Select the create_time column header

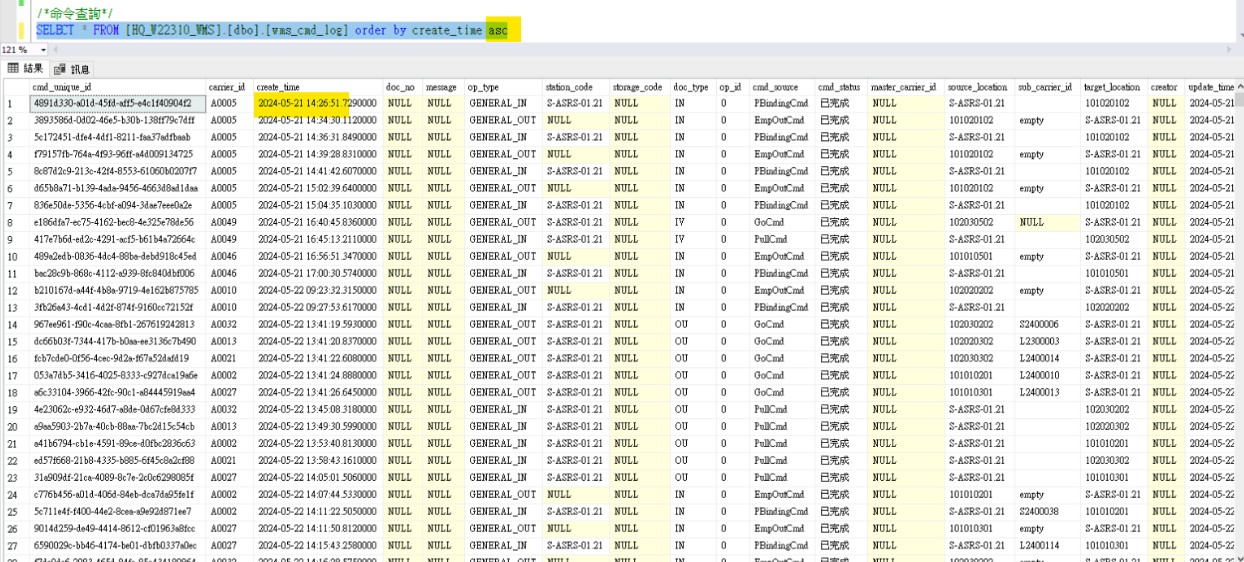[278, 88]
